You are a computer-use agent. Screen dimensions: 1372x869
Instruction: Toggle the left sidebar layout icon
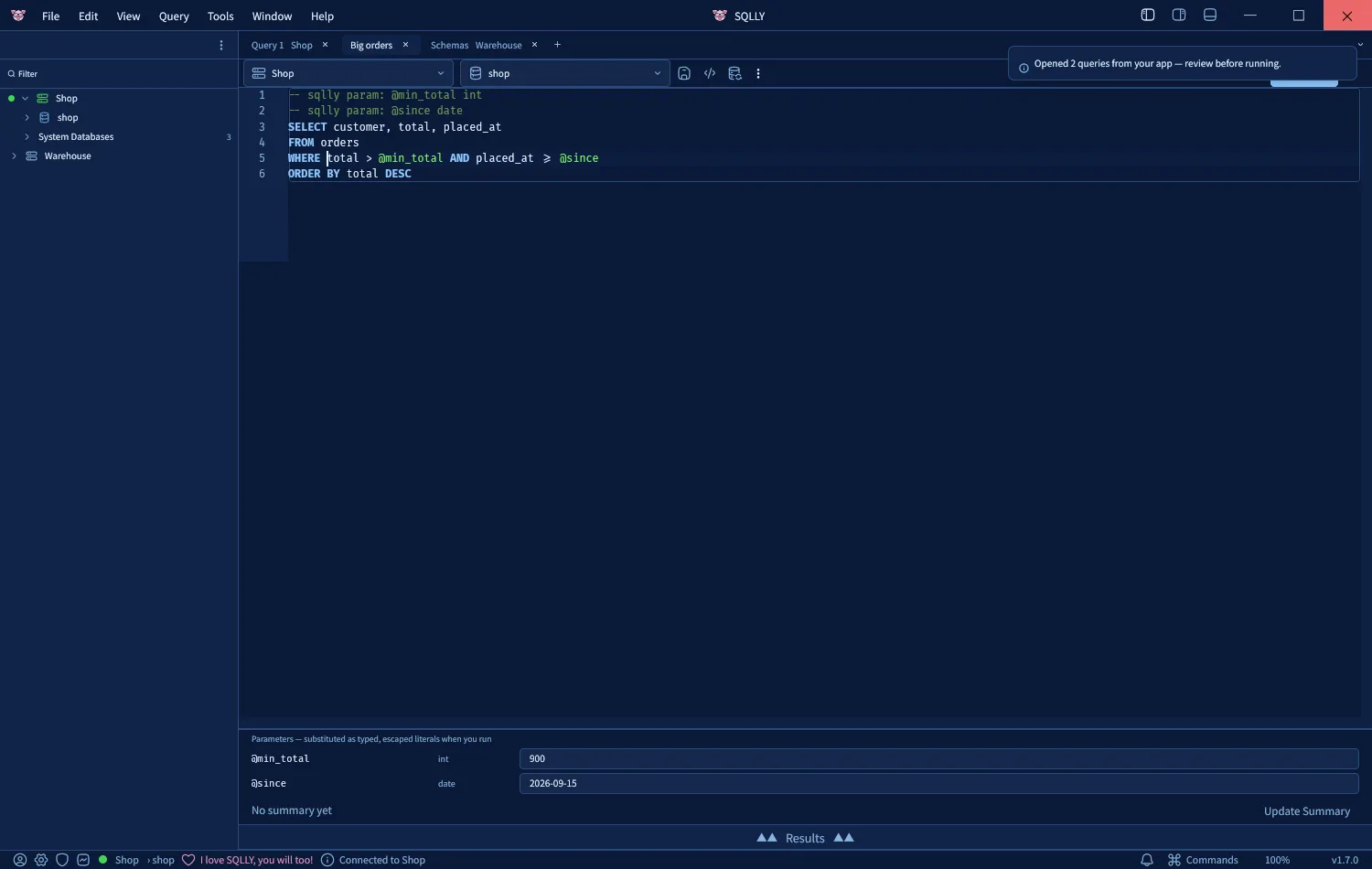click(1148, 15)
